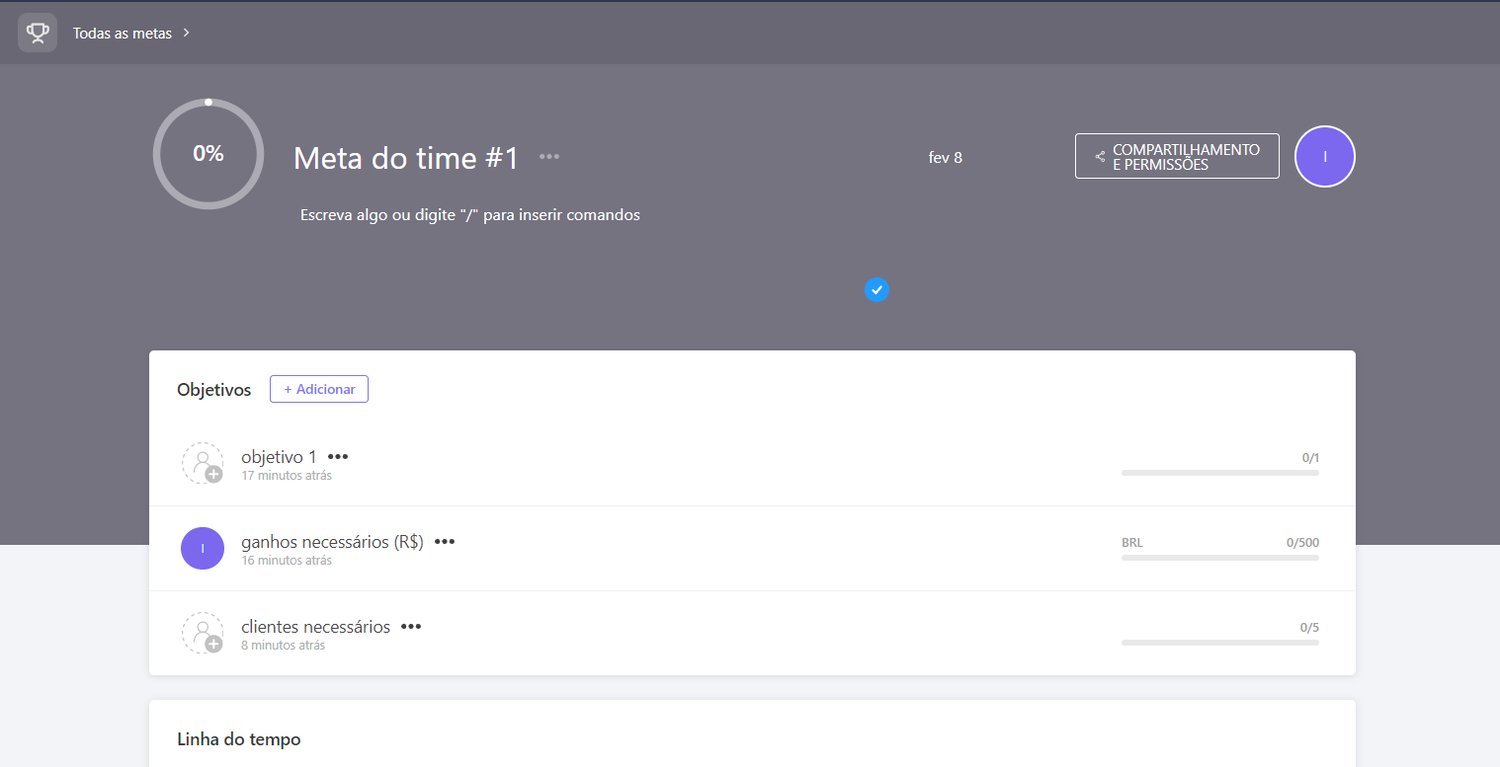Select the 'fev 8' due date

pos(945,157)
